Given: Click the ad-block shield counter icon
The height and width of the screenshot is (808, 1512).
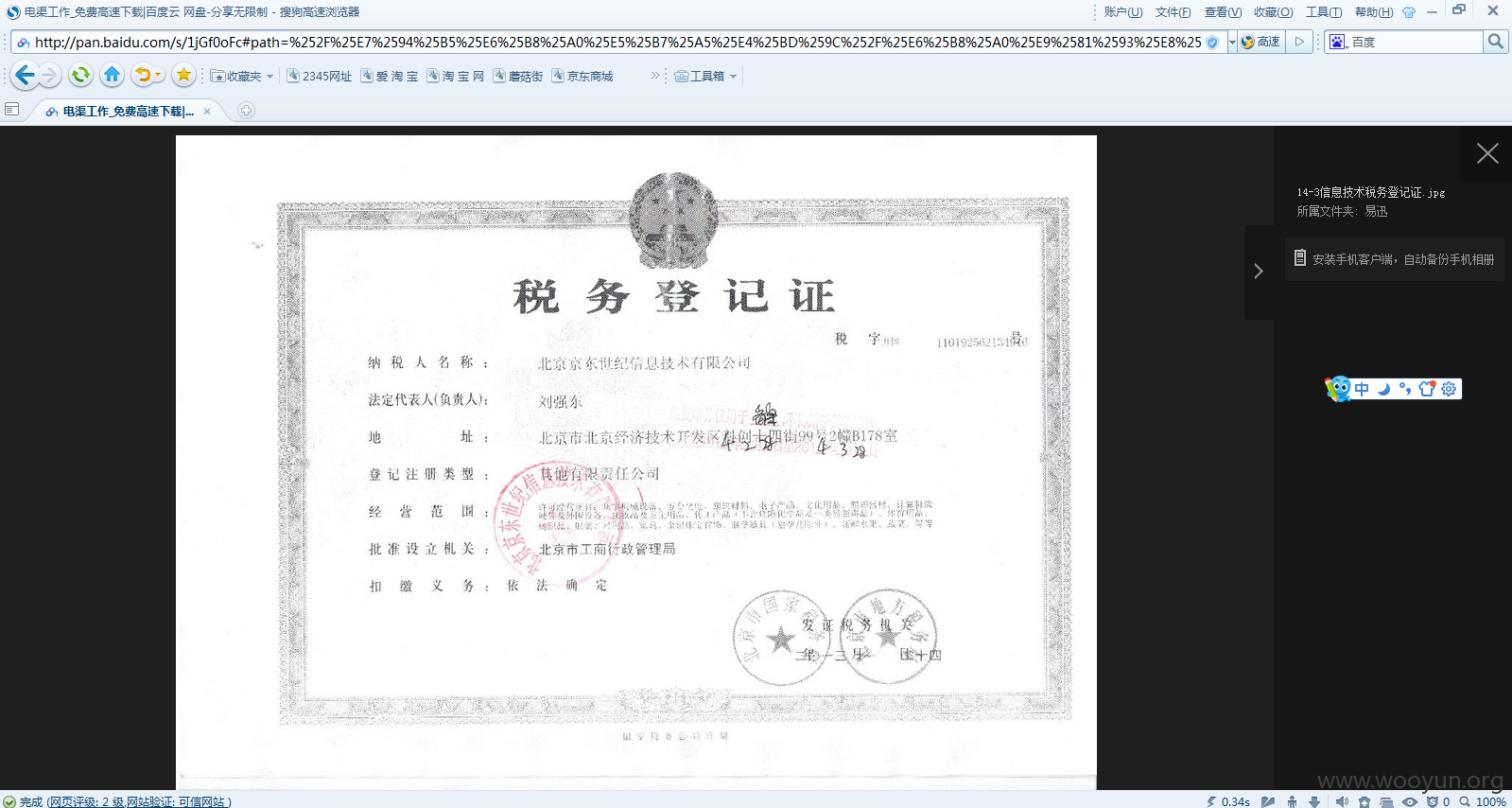Looking at the screenshot, I should click(x=1438, y=801).
